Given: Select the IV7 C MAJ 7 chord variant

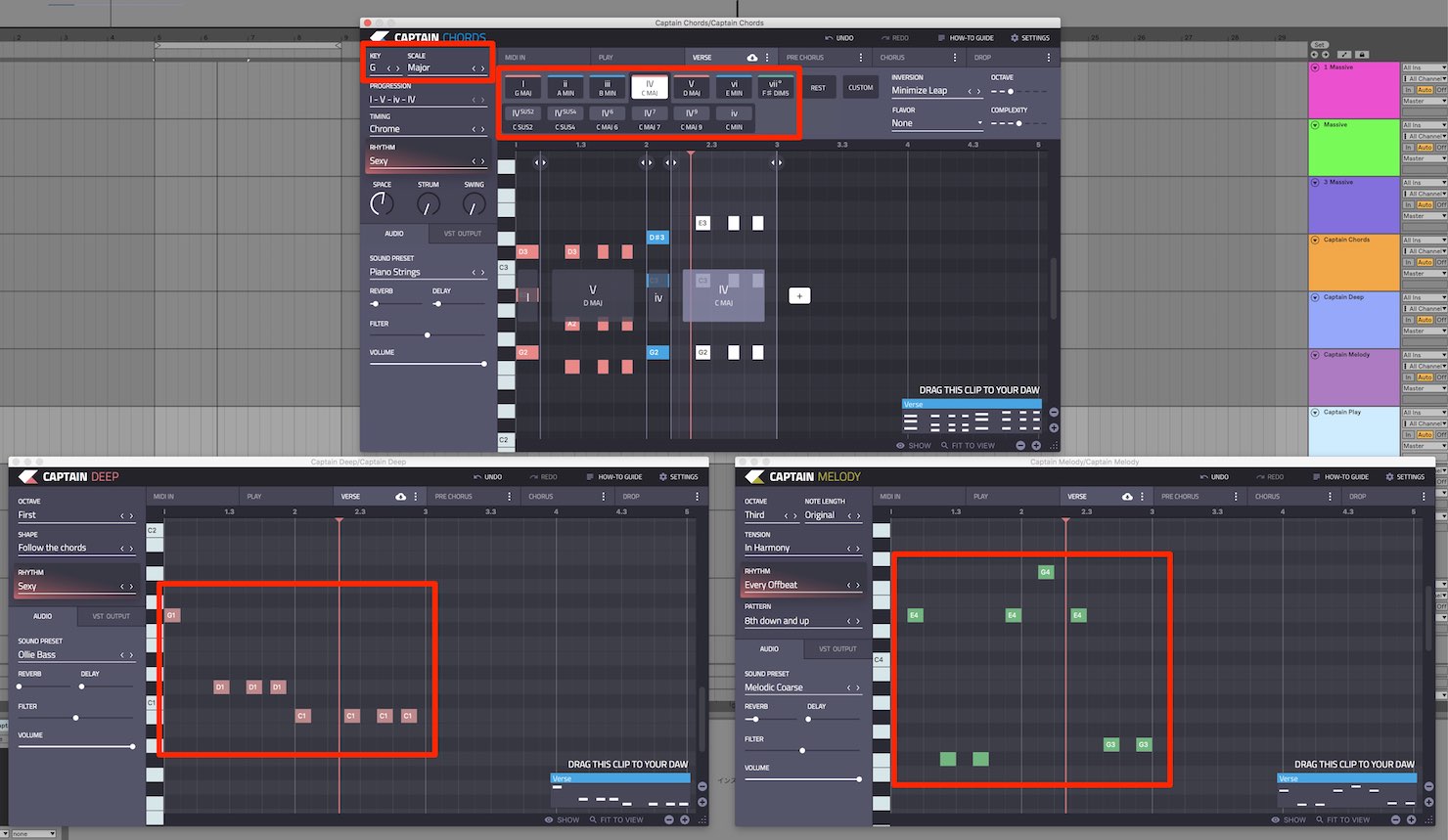Looking at the screenshot, I should (x=649, y=118).
